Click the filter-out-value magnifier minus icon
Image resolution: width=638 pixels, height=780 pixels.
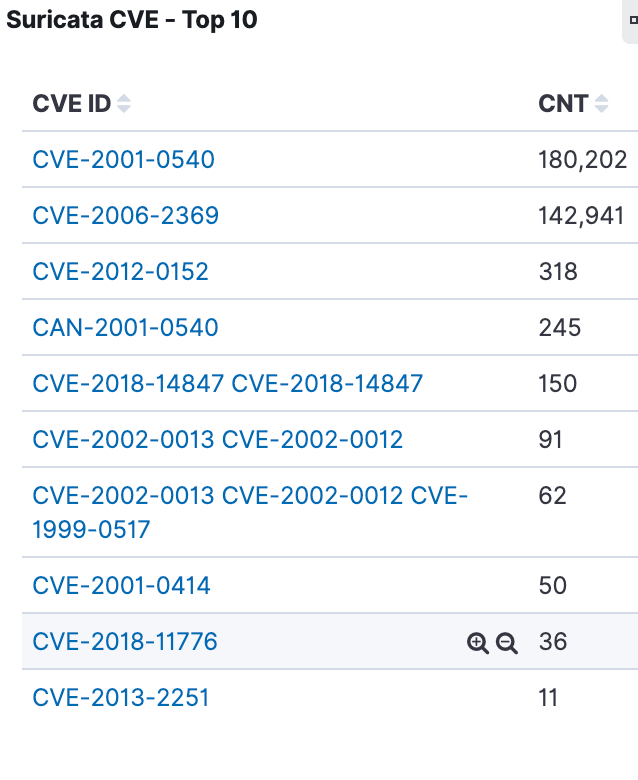pyautogui.click(x=507, y=643)
